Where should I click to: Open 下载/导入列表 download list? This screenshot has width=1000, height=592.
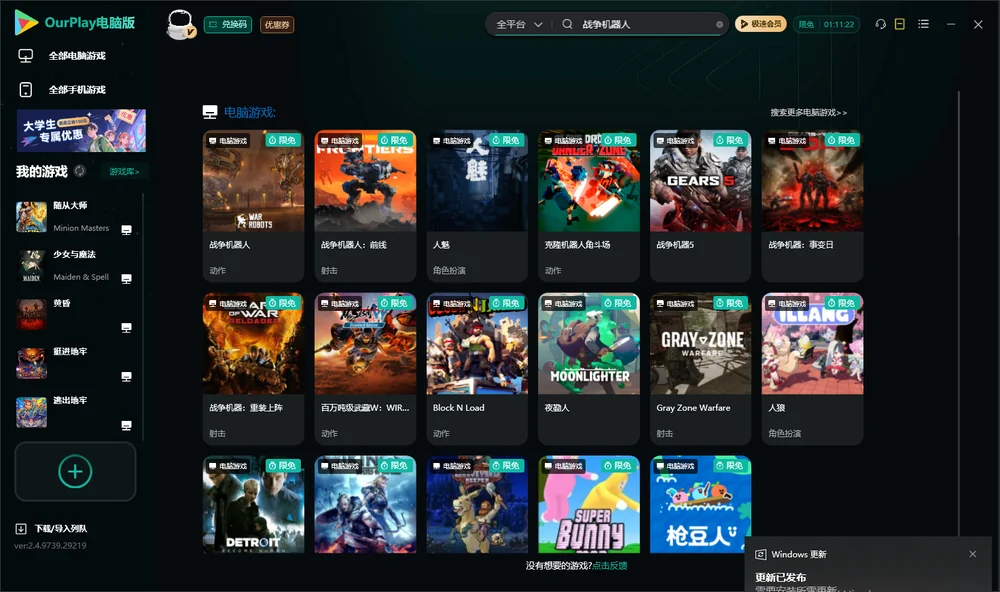pyautogui.click(x=52, y=528)
